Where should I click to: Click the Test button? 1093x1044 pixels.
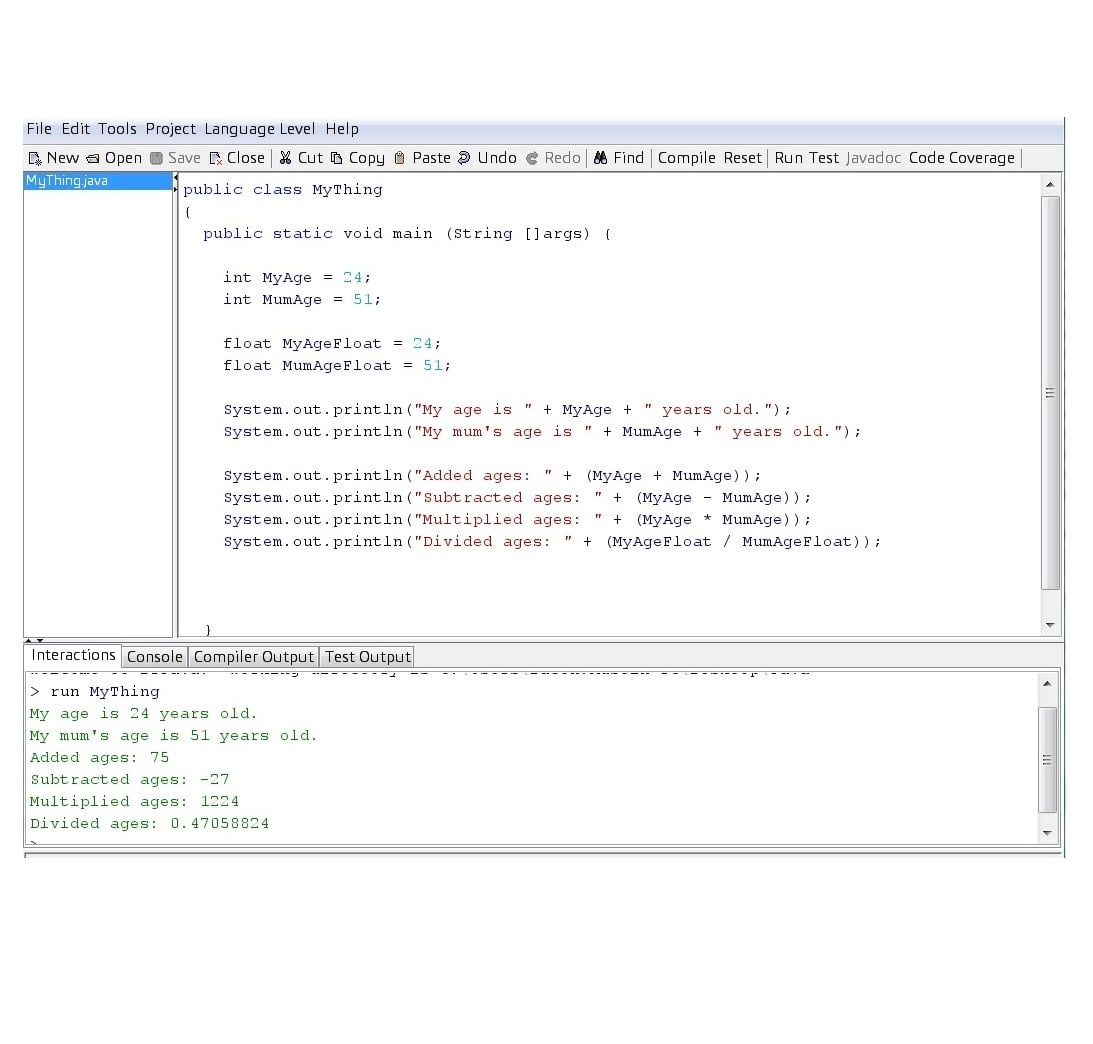[823, 158]
